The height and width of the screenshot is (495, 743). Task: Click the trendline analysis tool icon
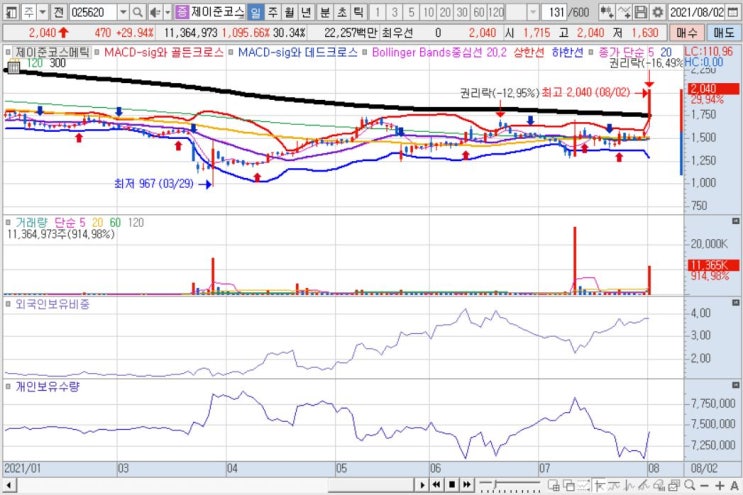click(x=643, y=485)
